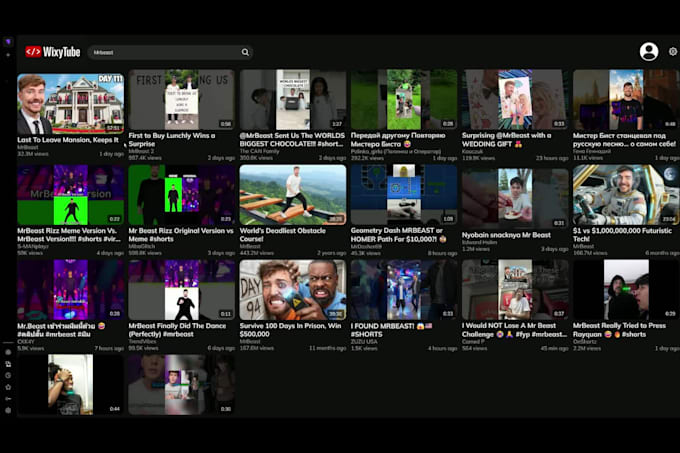Viewport: 680px width, 453px height.
Task: Click the WixyTube logo
Action: tap(52, 52)
